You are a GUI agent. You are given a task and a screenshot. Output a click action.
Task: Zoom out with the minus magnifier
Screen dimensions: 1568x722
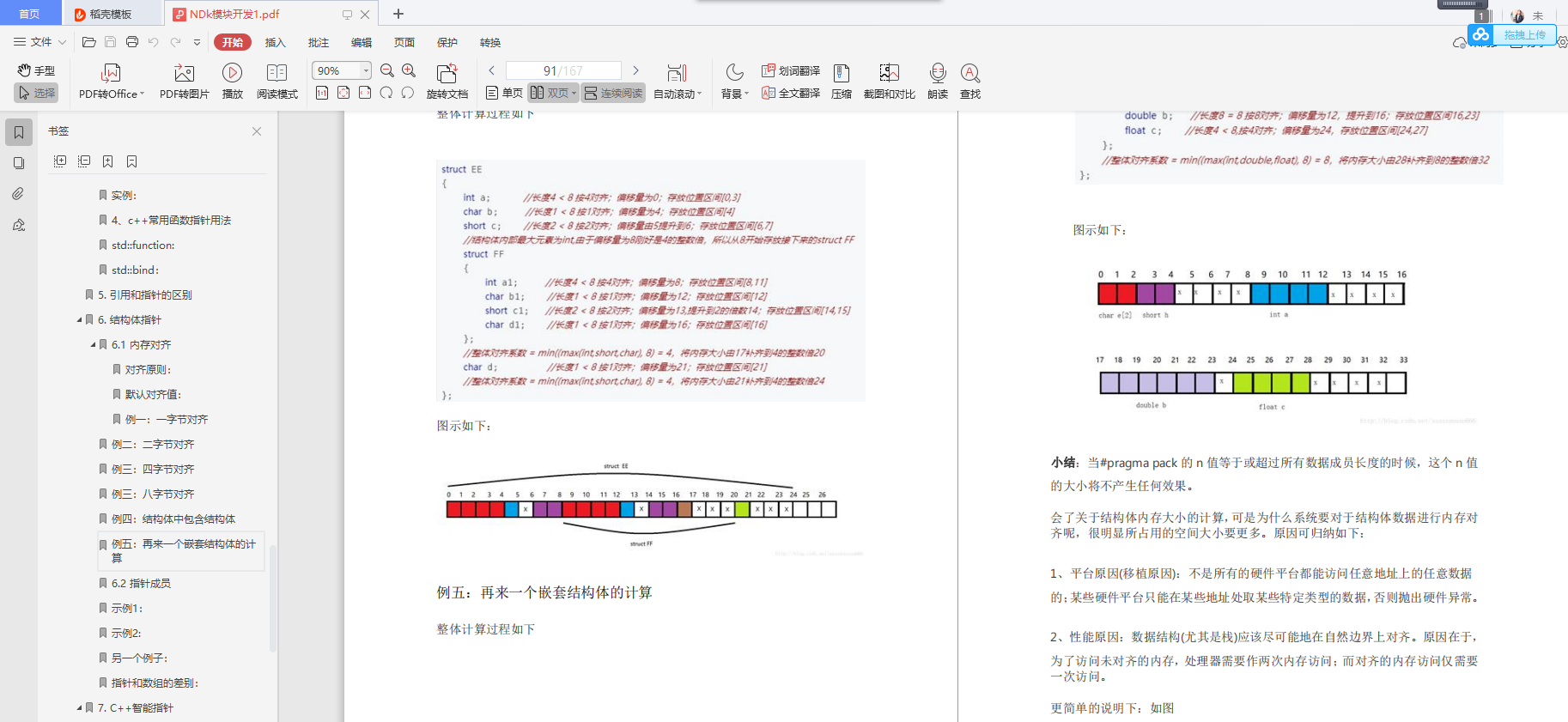coord(387,70)
